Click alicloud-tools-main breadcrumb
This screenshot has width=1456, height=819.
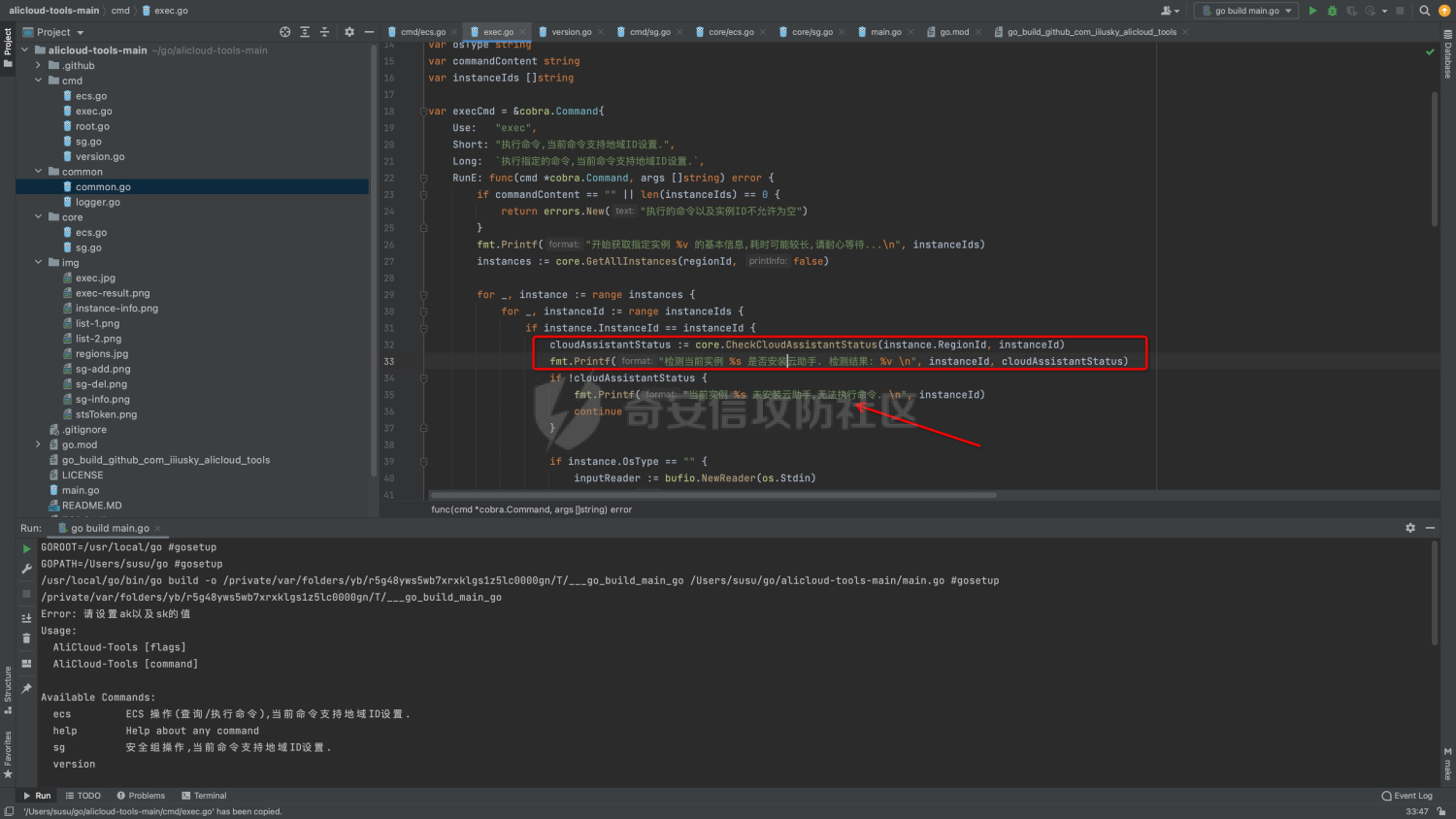[54, 11]
